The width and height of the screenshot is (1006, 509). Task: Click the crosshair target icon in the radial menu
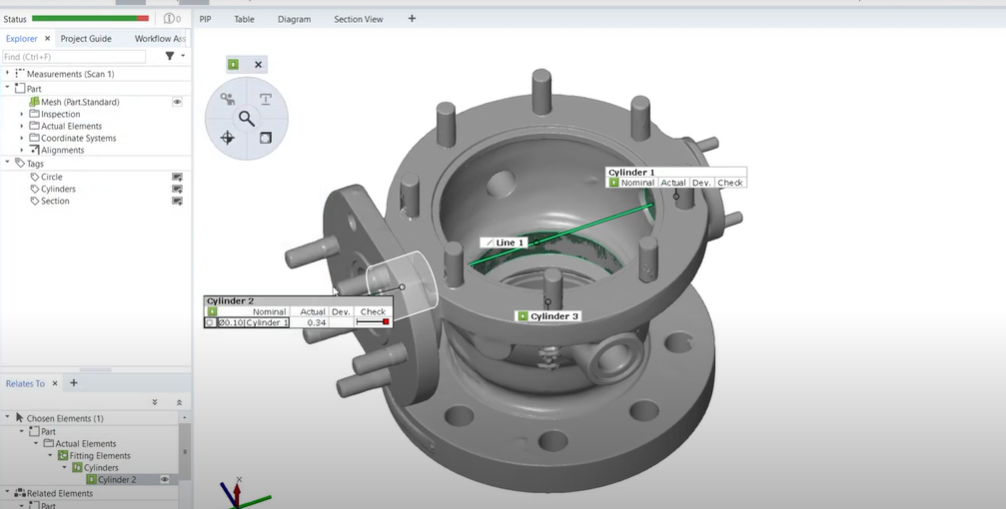click(227, 137)
